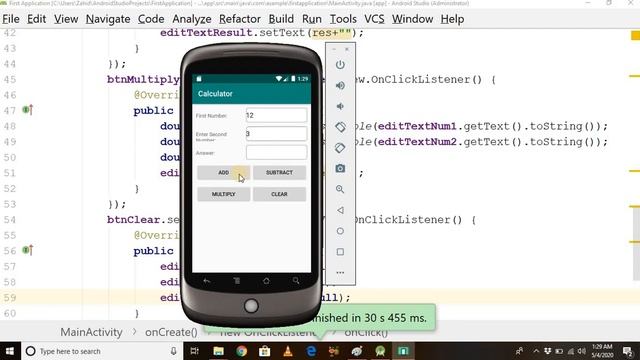Open the Help menu

point(452,19)
